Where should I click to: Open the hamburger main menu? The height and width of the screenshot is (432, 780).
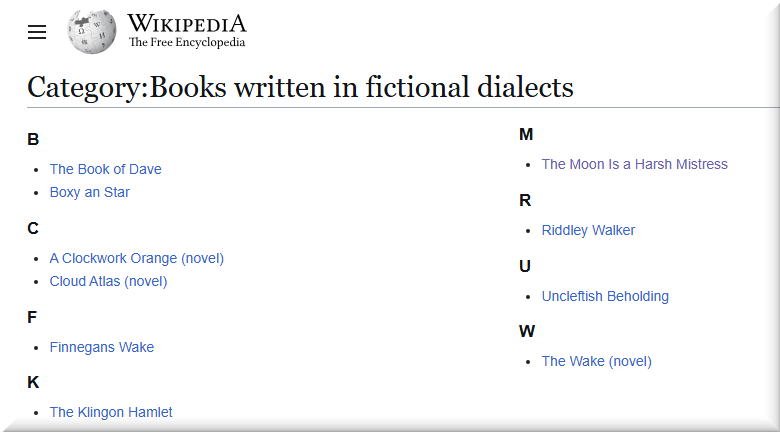[x=37, y=32]
